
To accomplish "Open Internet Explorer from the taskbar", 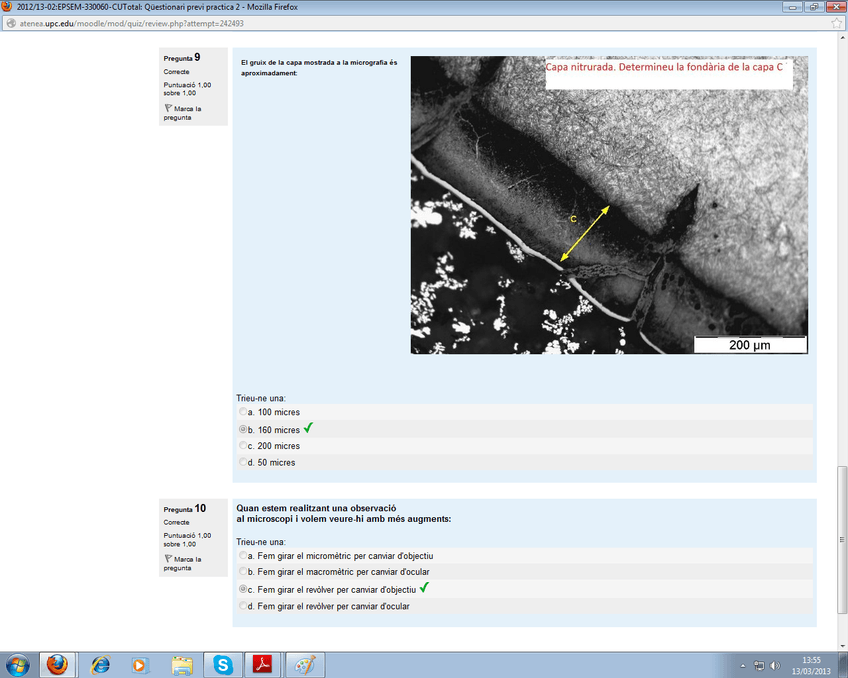I will click(x=100, y=664).
